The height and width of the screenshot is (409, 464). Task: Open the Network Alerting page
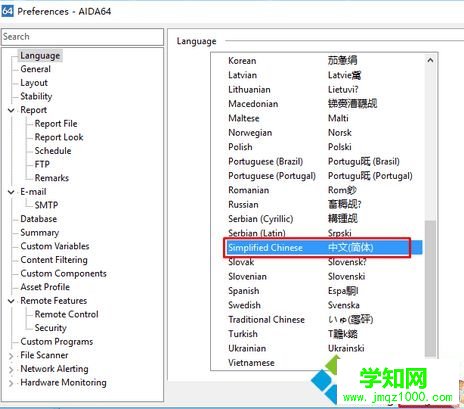(x=54, y=369)
